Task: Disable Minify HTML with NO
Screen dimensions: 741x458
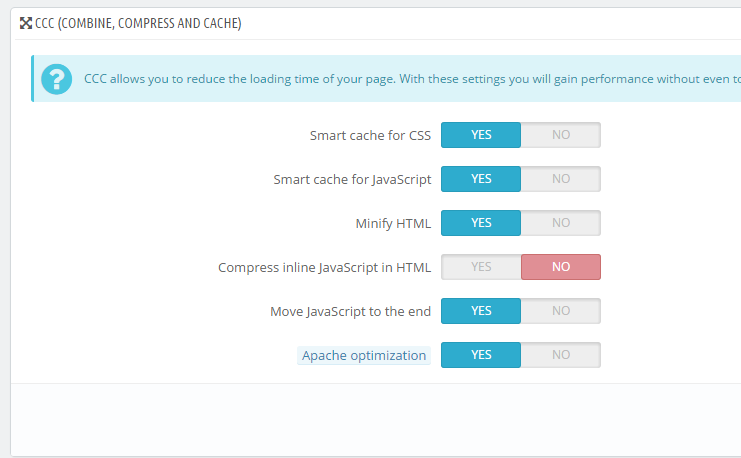Action: (560, 223)
